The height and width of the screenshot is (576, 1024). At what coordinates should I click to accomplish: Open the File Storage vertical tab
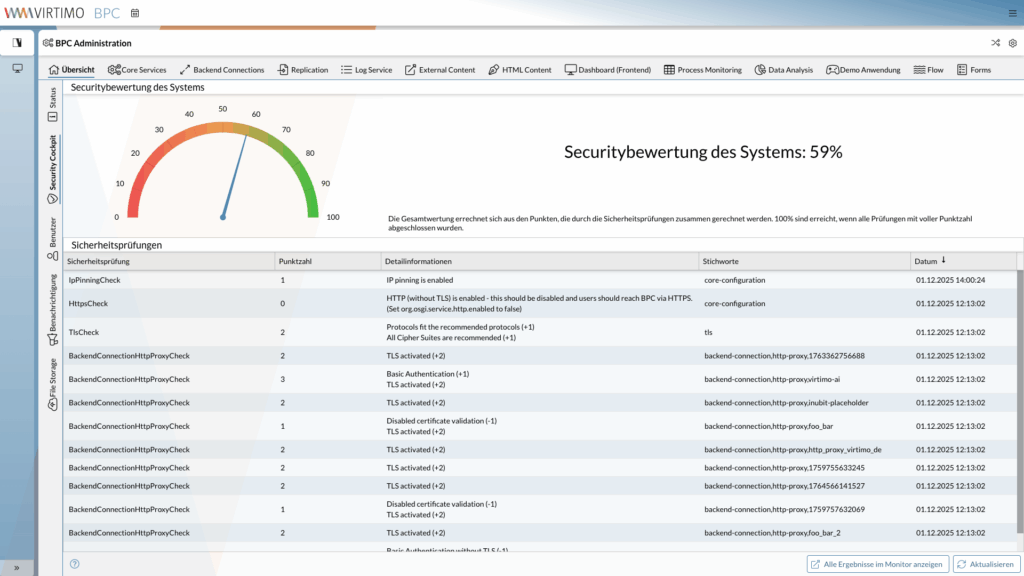52,384
